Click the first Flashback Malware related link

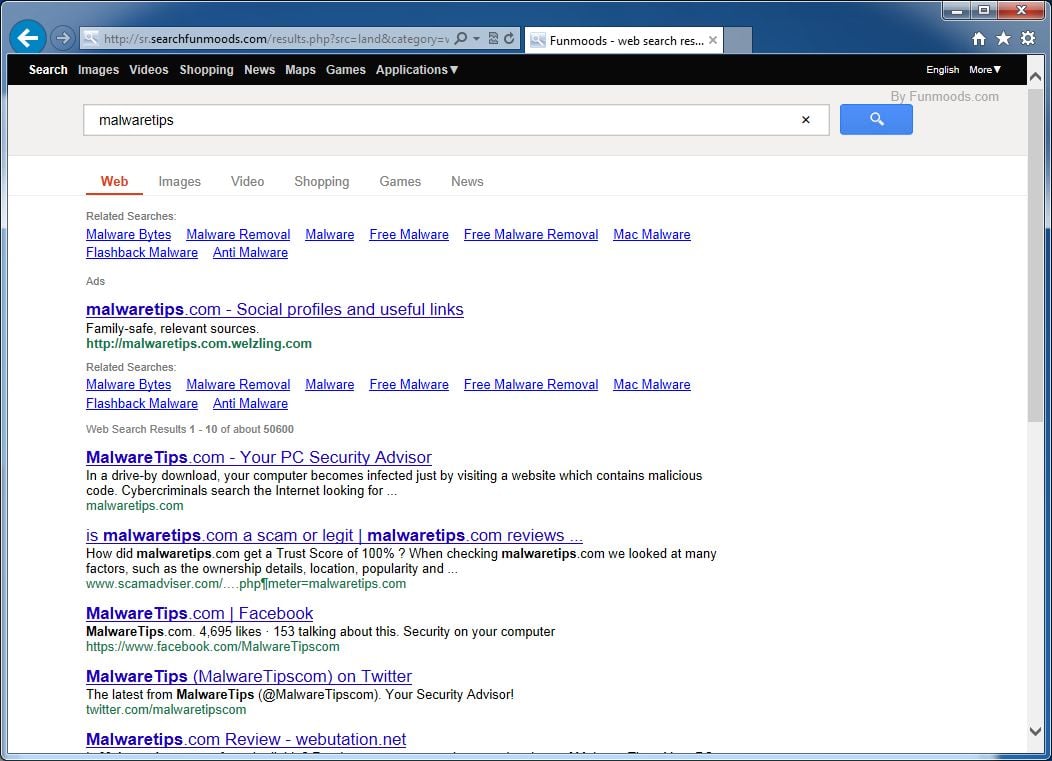pyautogui.click(x=142, y=252)
